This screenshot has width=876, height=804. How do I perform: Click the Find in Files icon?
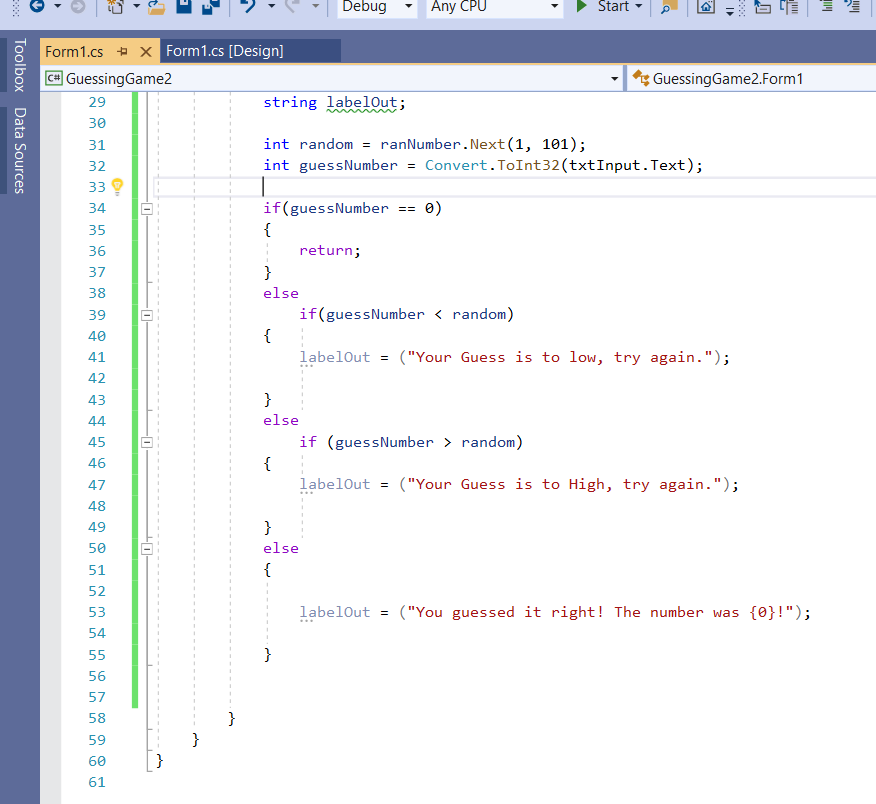(x=669, y=6)
